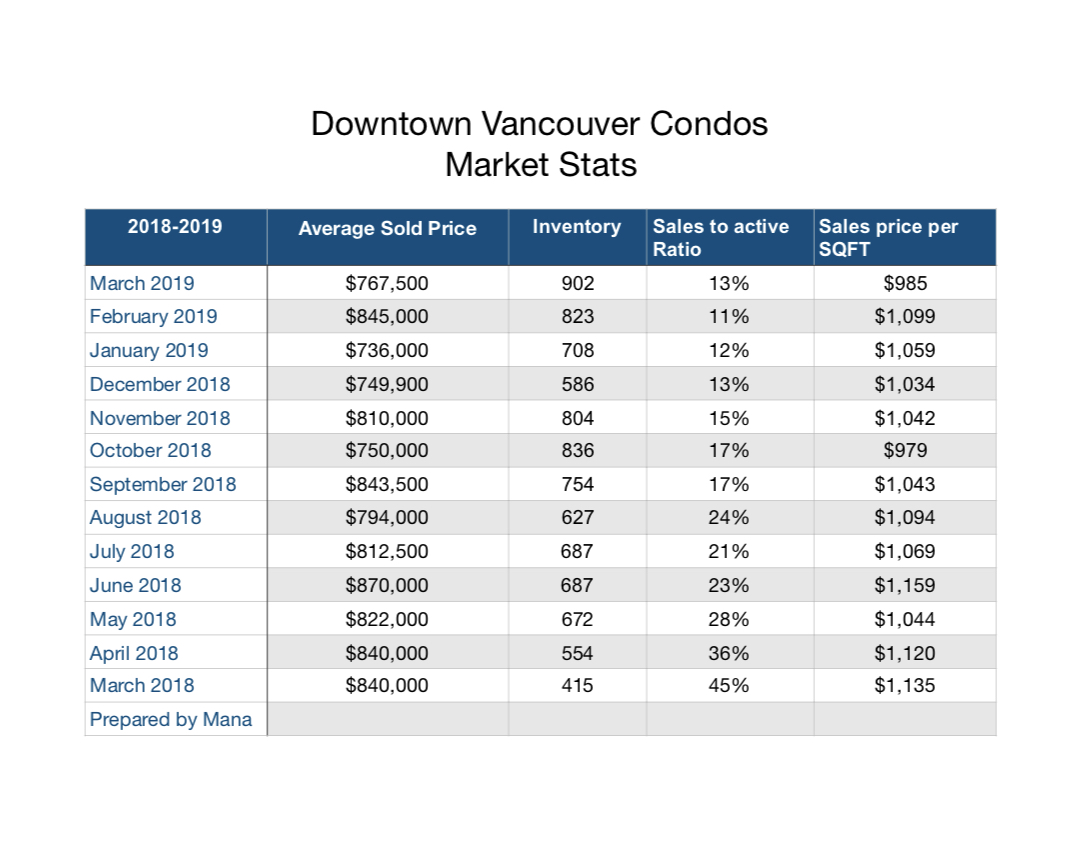The image size is (1084, 855).
Task: Click the September 2018 row label
Action: 163,484
